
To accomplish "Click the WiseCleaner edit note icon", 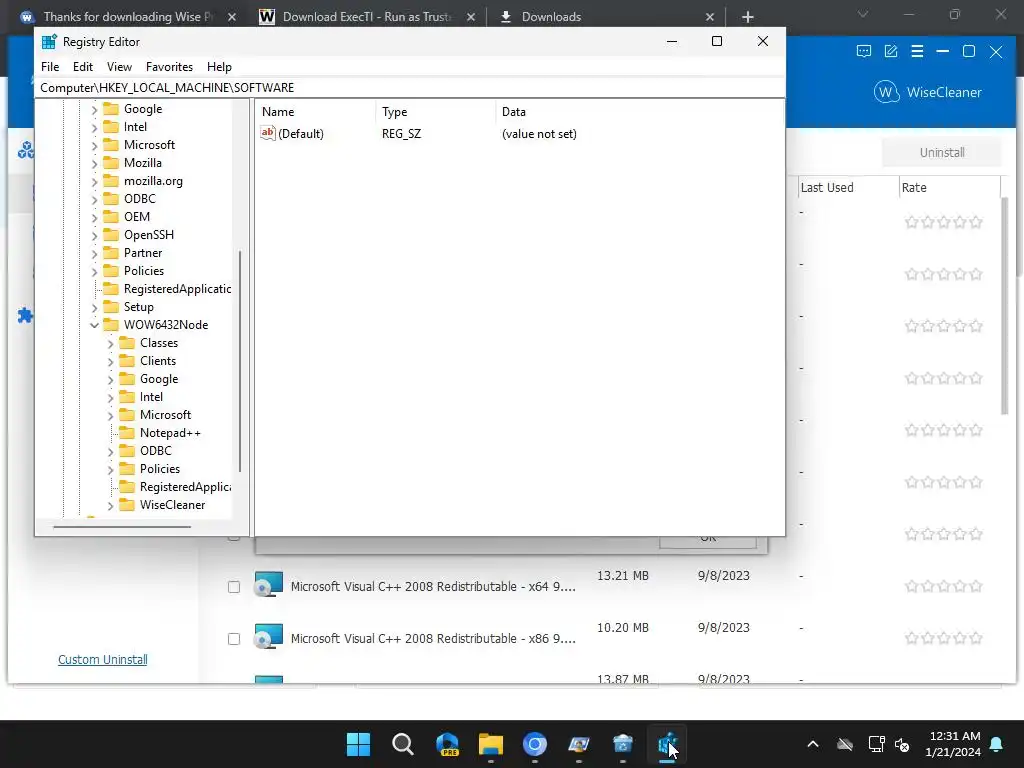I will 891,52.
